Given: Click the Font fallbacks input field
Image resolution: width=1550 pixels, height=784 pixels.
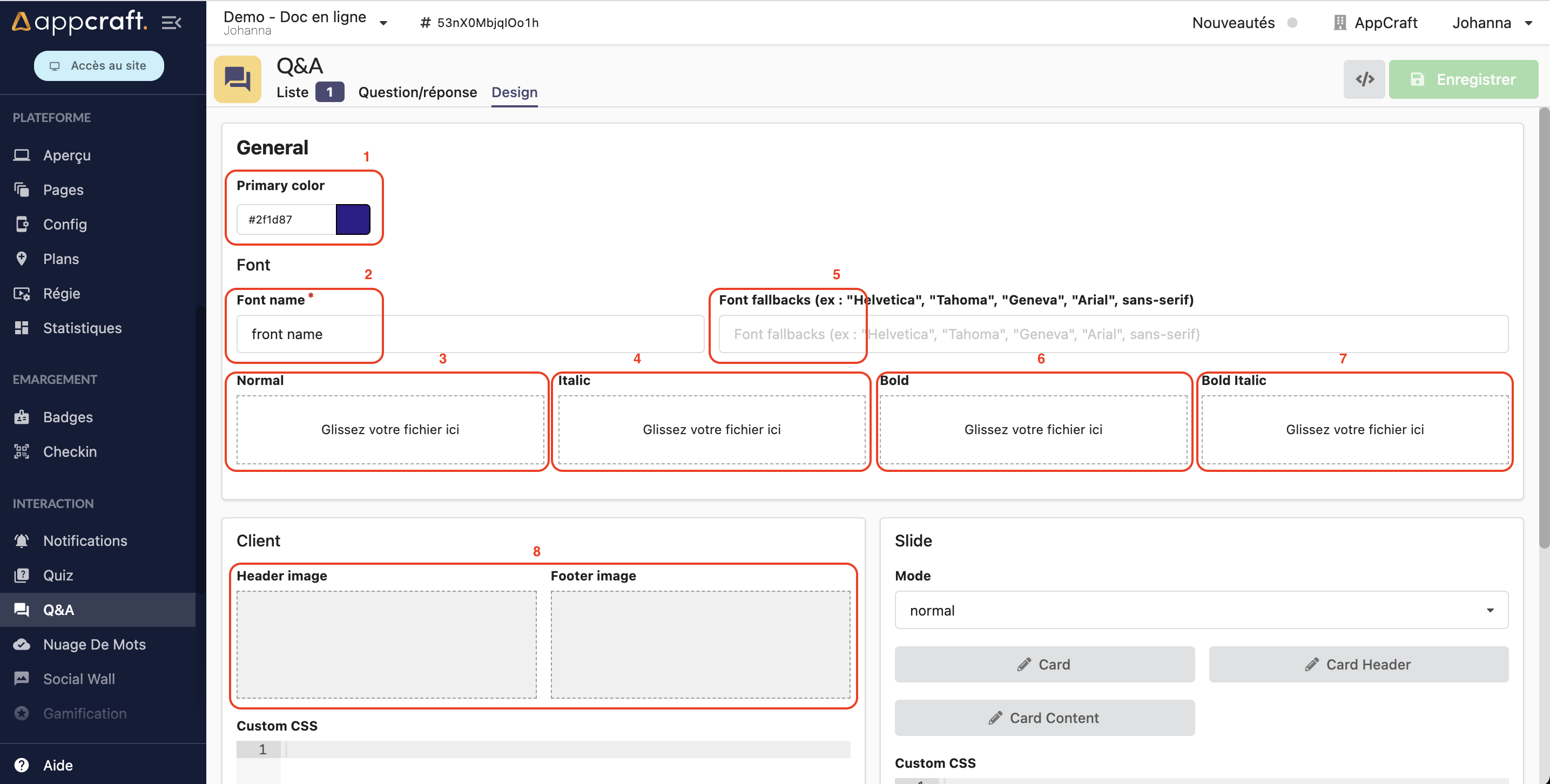Looking at the screenshot, I should click(1113, 334).
